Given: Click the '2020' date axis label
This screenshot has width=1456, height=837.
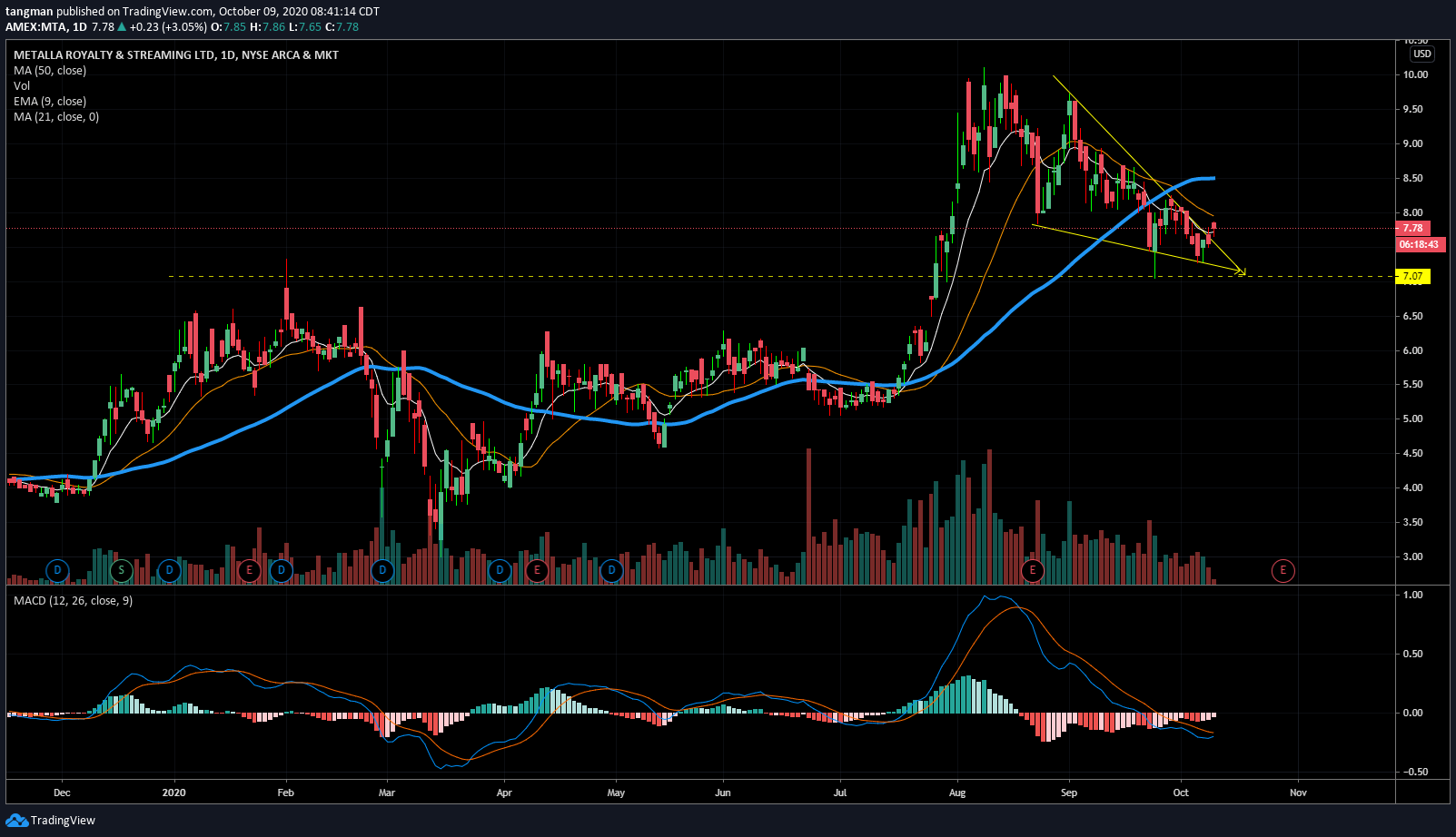Looking at the screenshot, I should point(173,793).
